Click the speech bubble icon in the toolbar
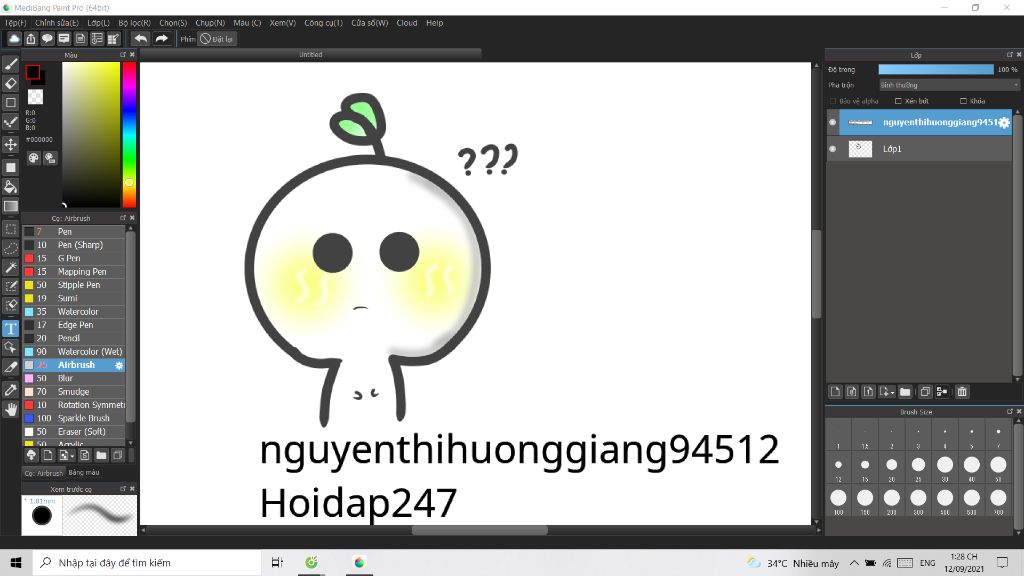This screenshot has height=576, width=1024. coord(47,39)
